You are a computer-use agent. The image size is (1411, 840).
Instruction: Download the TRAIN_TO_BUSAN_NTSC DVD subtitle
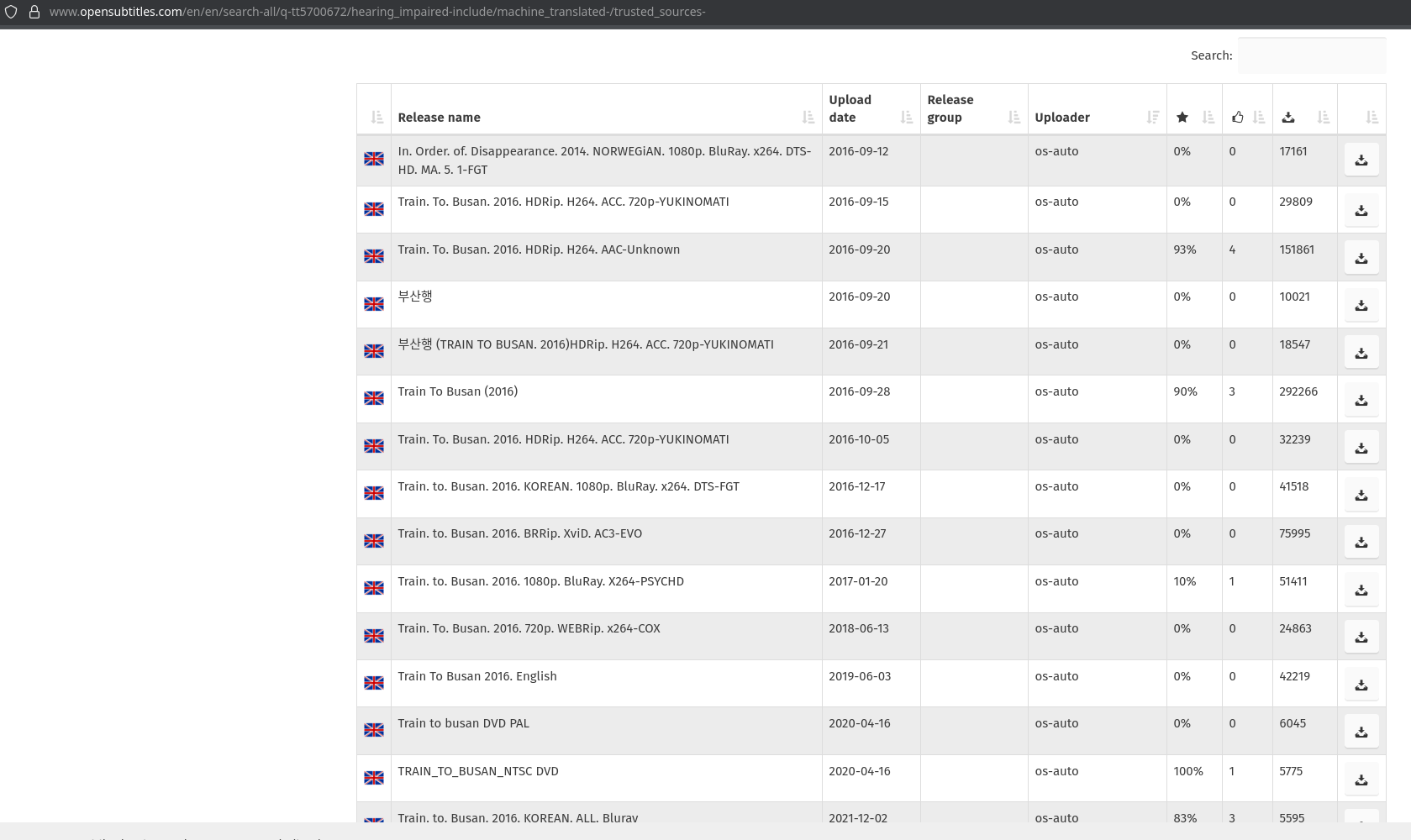pos(1361,780)
